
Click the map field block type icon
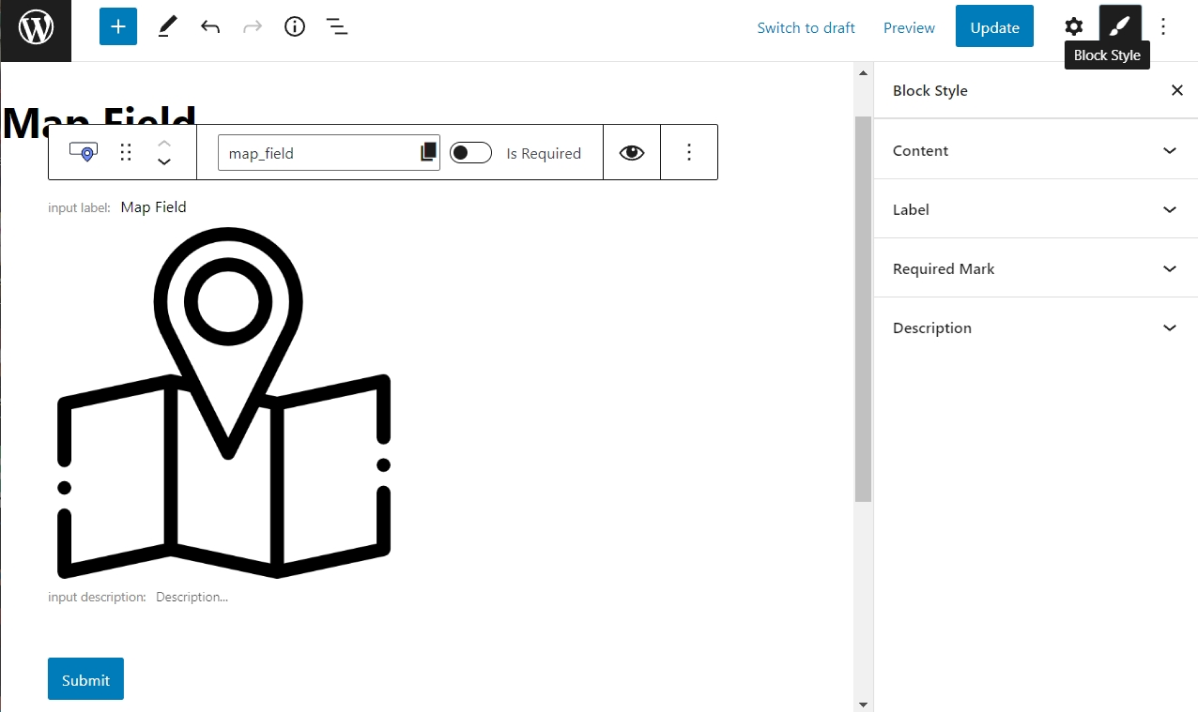coord(83,152)
